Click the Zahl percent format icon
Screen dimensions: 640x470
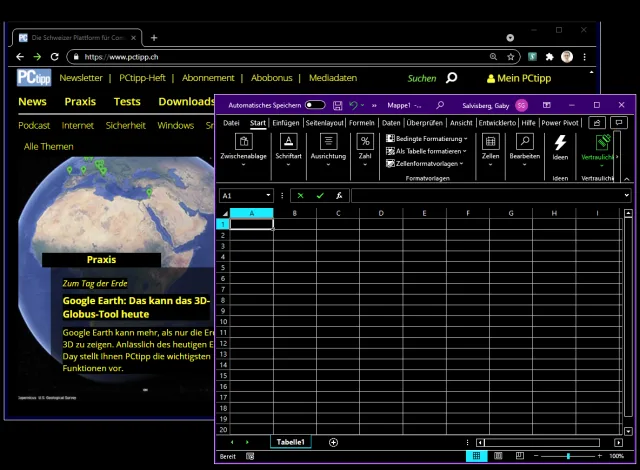(x=365, y=142)
